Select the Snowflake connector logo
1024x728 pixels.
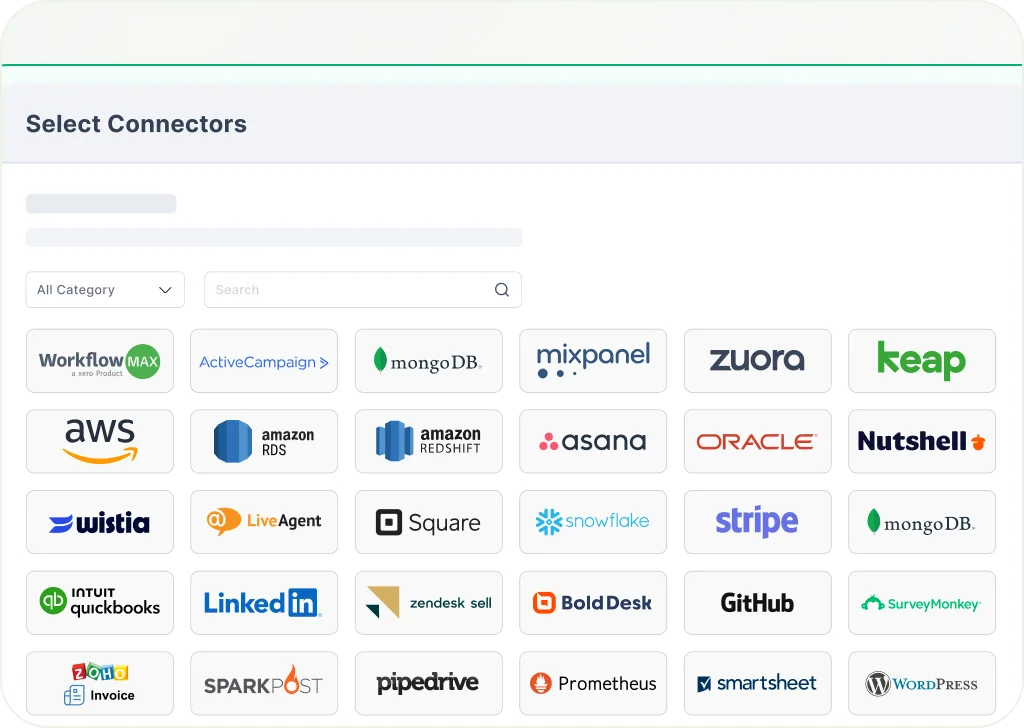click(x=593, y=522)
